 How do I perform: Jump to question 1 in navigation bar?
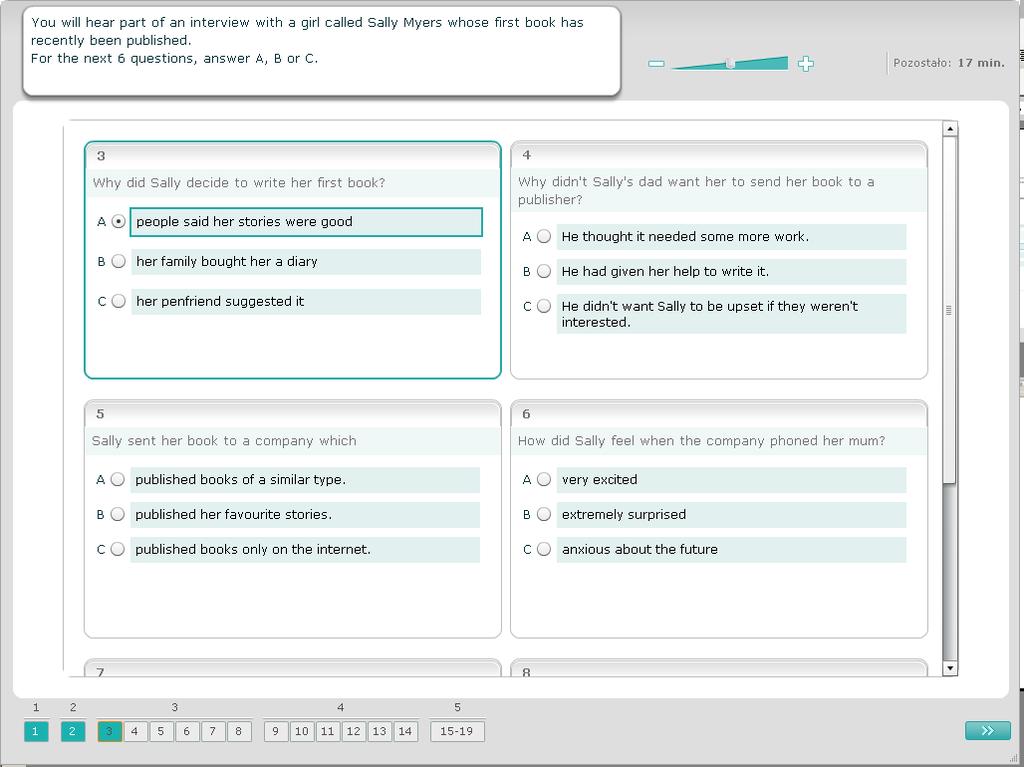click(x=36, y=731)
